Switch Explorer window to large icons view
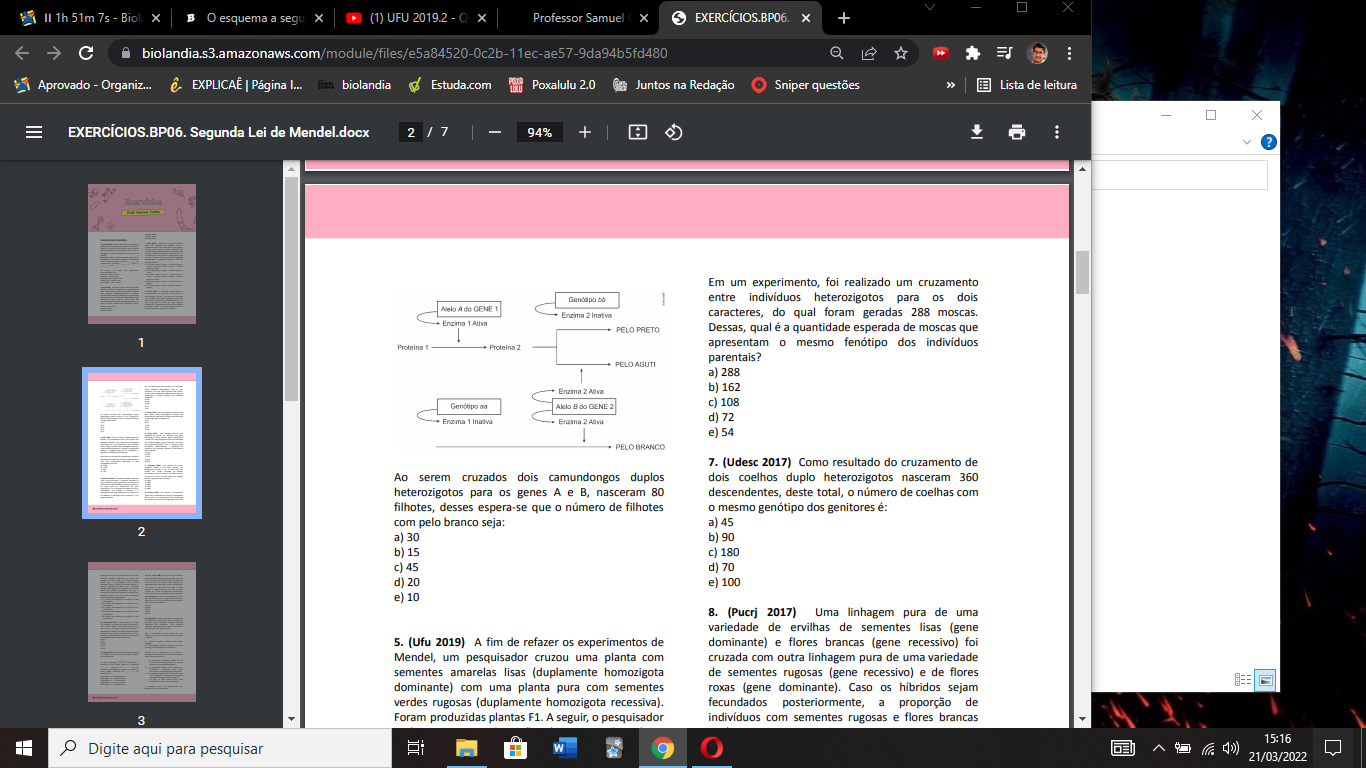 pos(1265,680)
